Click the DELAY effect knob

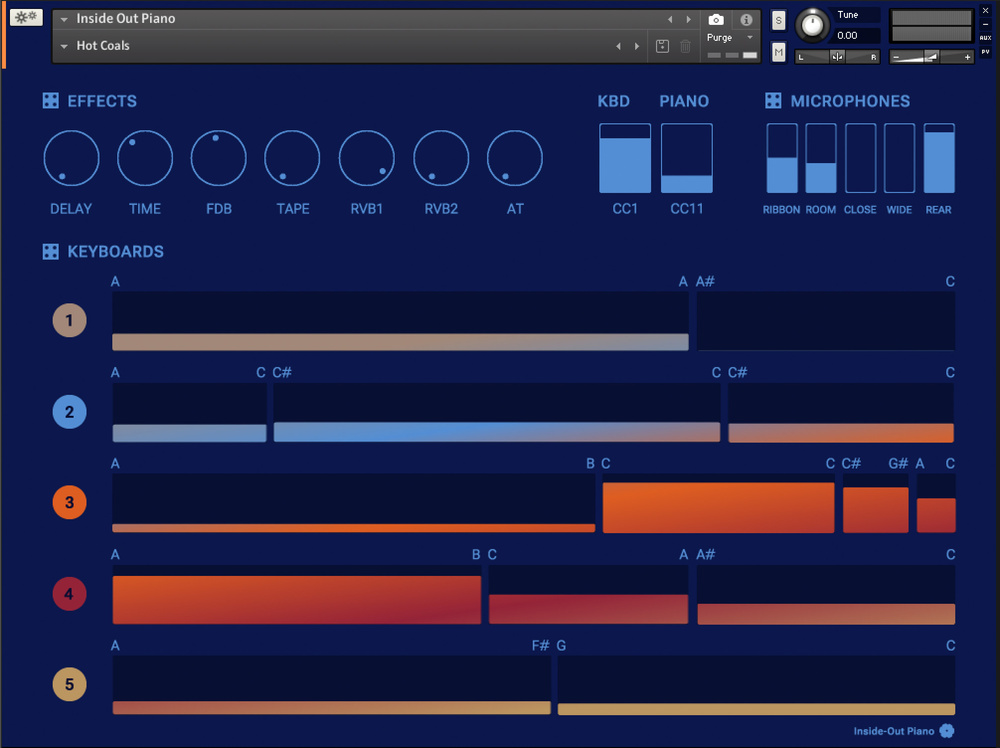click(x=71, y=159)
